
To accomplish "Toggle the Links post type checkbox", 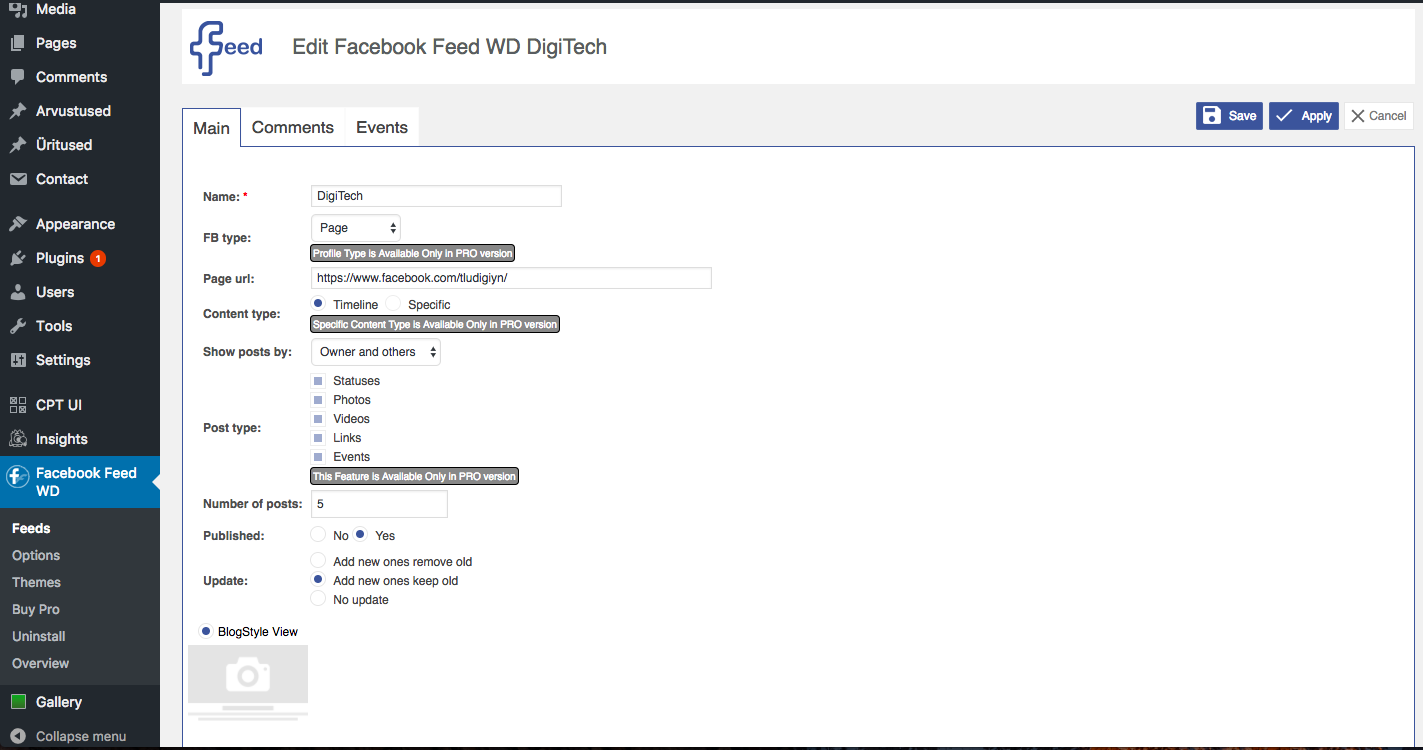I will pyautogui.click(x=318, y=438).
